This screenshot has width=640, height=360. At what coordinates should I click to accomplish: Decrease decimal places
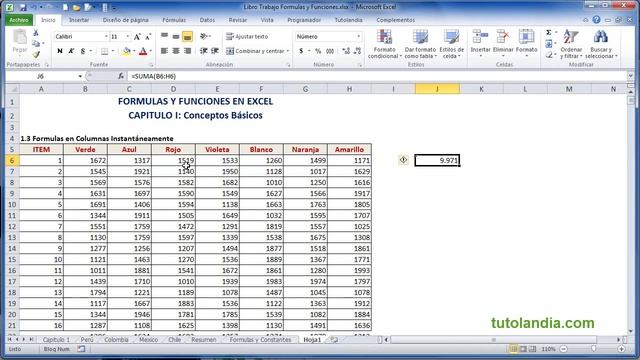click(357, 51)
